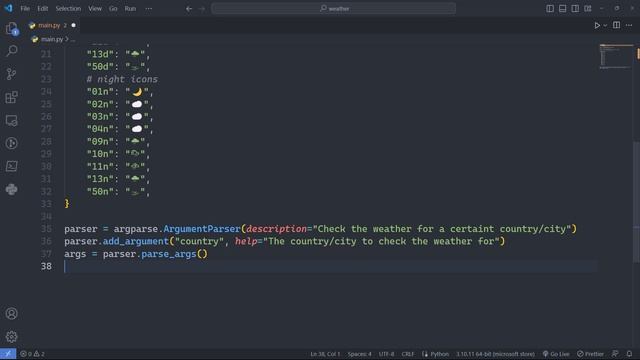Open the File menu
640x360 pixels.
(25, 9)
